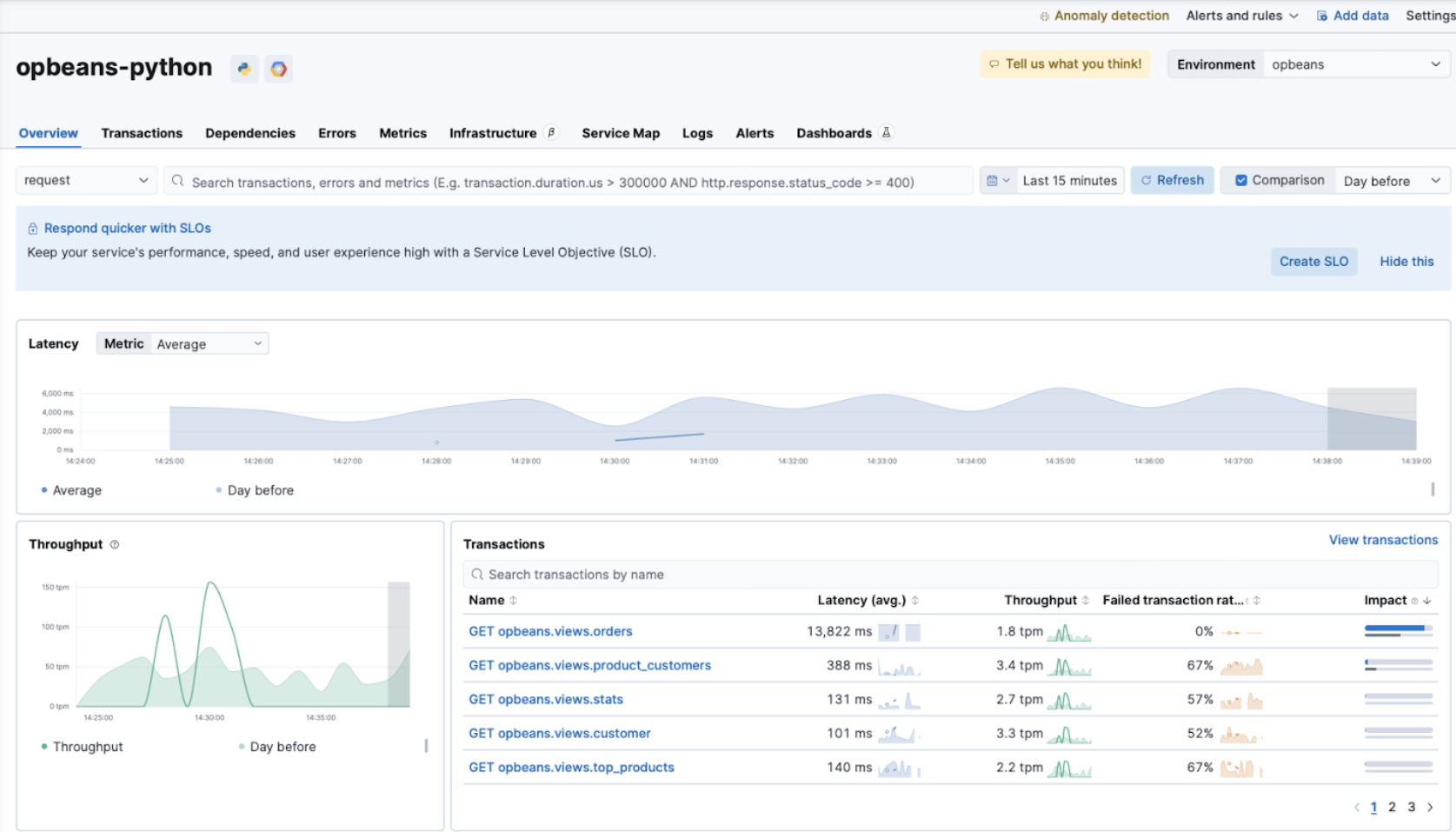
Task: Open the request transaction type dropdown
Action: click(86, 181)
